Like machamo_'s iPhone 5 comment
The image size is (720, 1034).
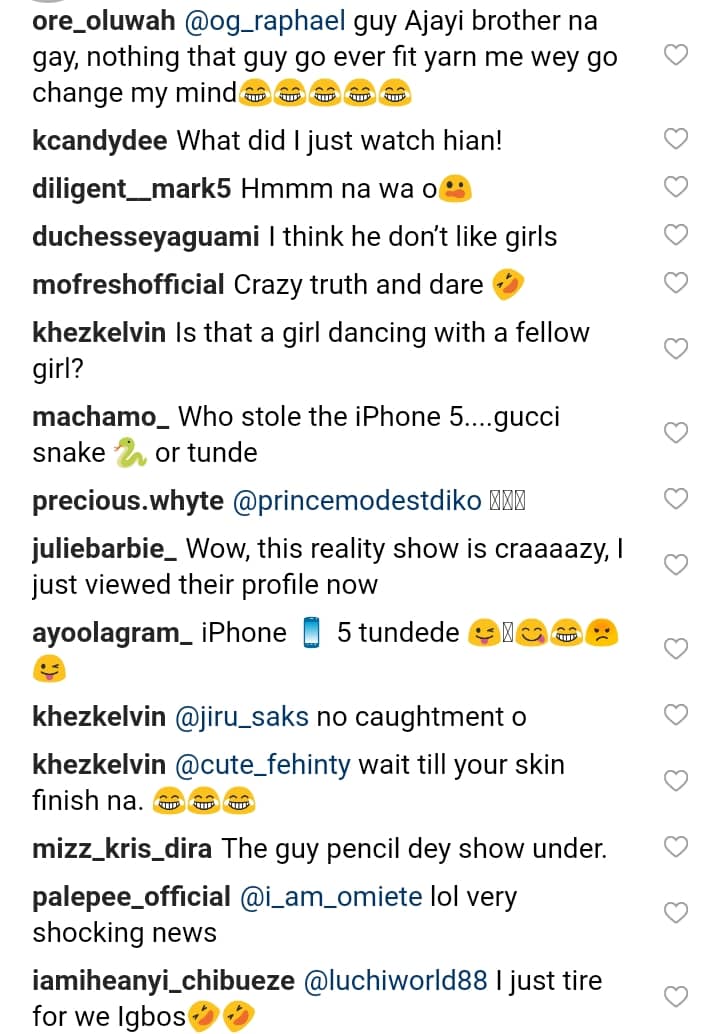point(676,433)
